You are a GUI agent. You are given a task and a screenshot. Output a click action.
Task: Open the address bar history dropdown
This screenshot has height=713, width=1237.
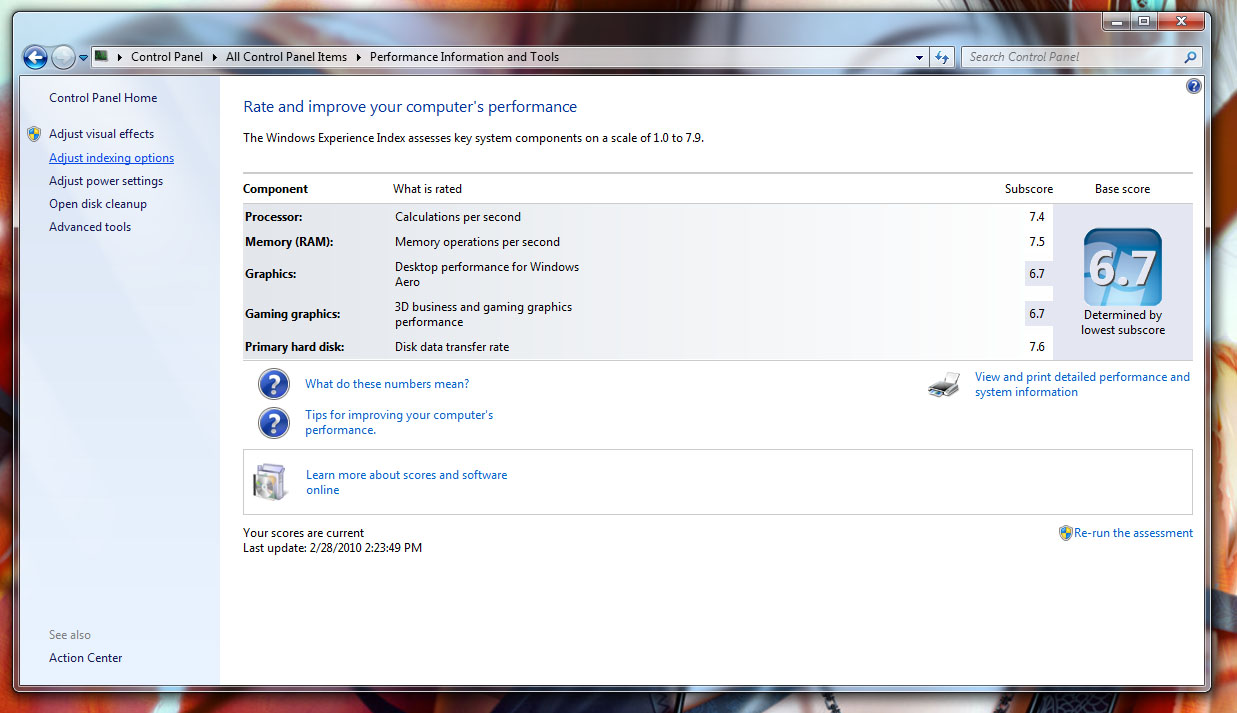(x=919, y=58)
